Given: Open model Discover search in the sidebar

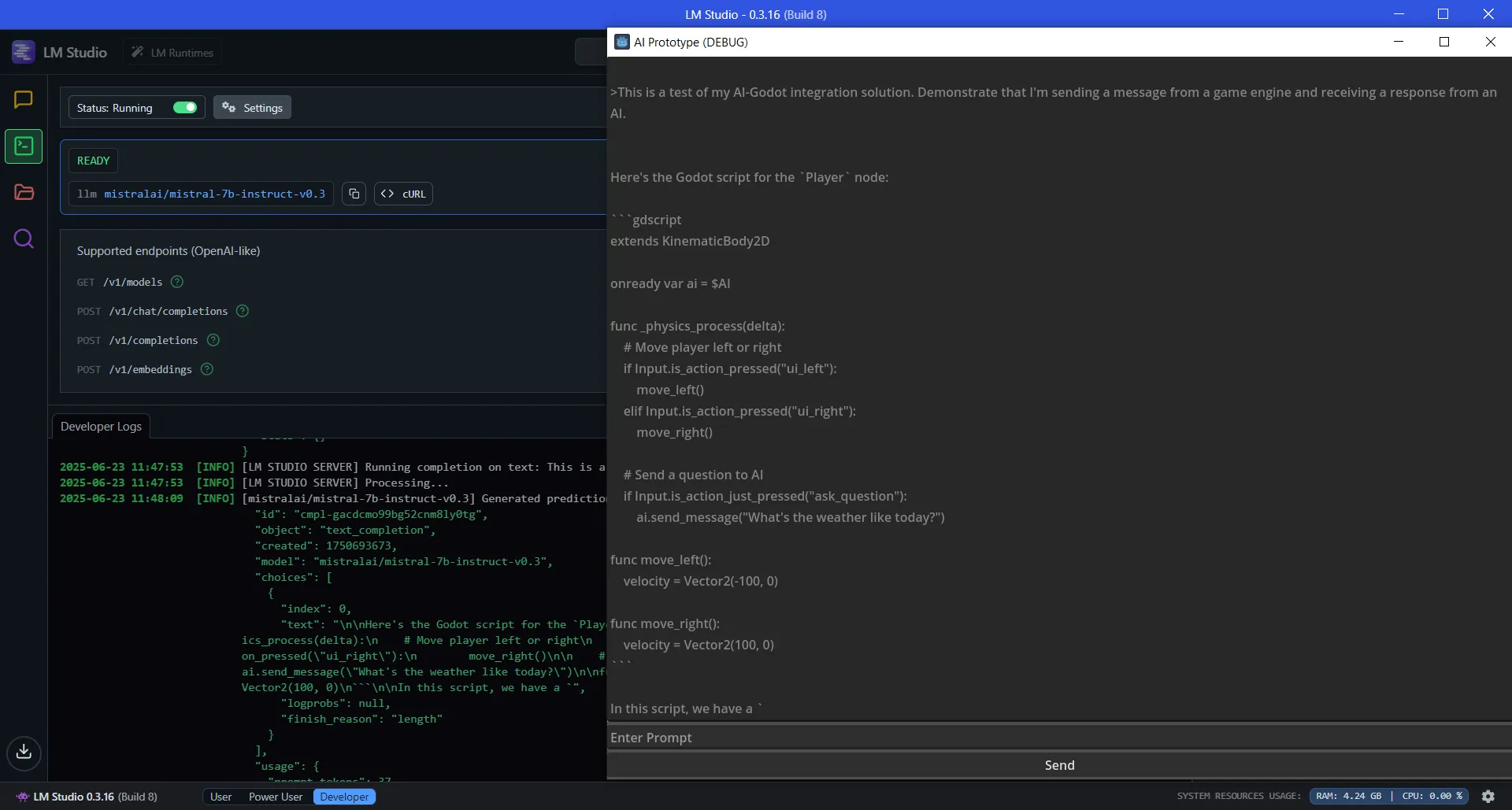Looking at the screenshot, I should 24,239.
